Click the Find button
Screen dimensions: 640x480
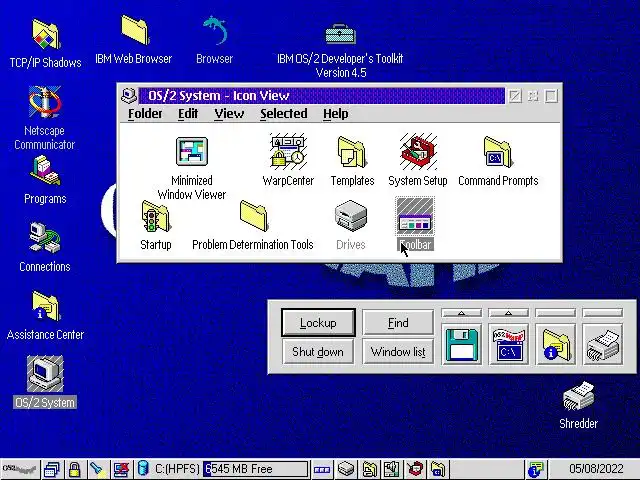[398, 323]
